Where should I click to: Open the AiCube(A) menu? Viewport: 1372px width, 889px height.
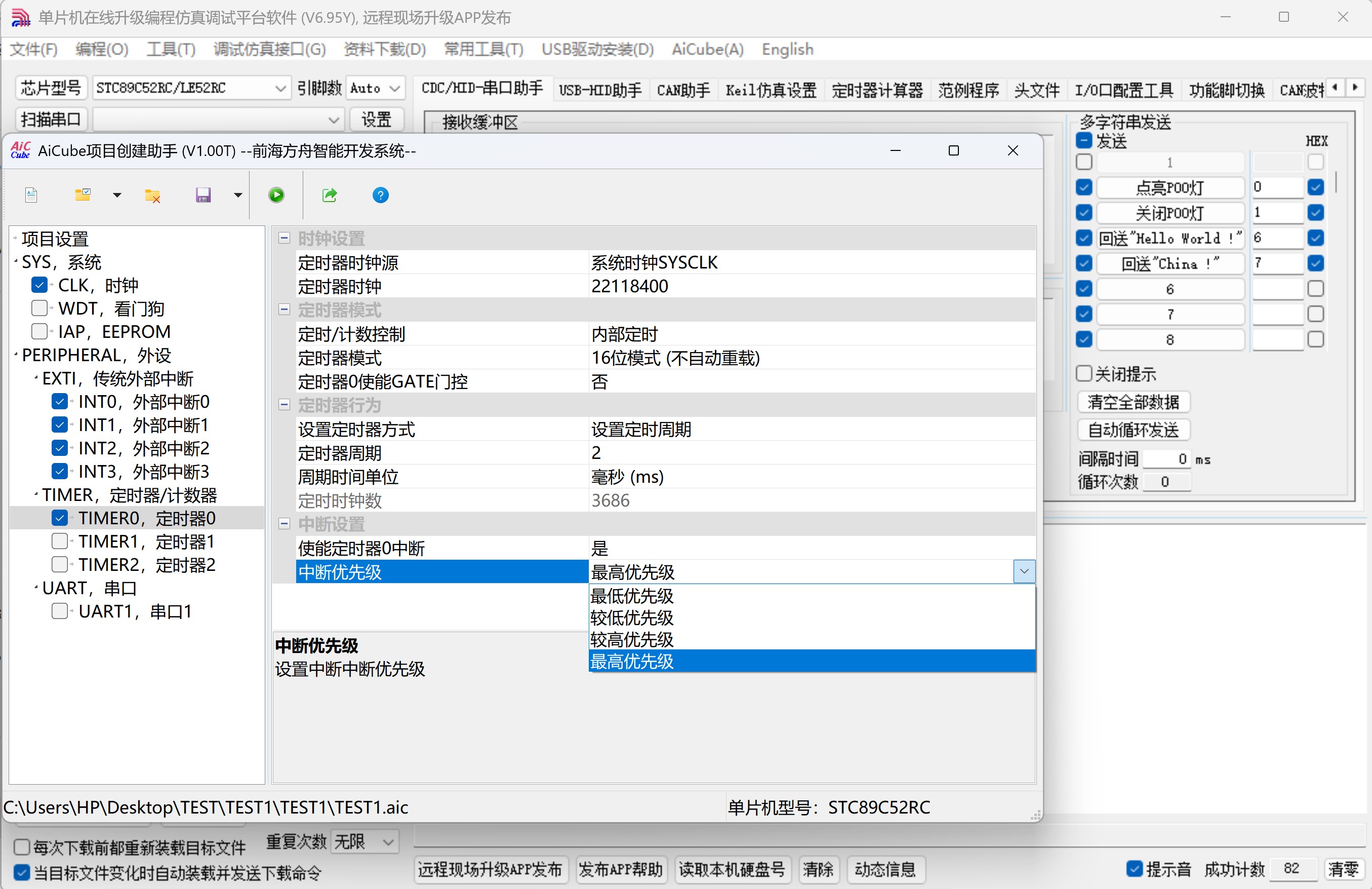(x=707, y=50)
